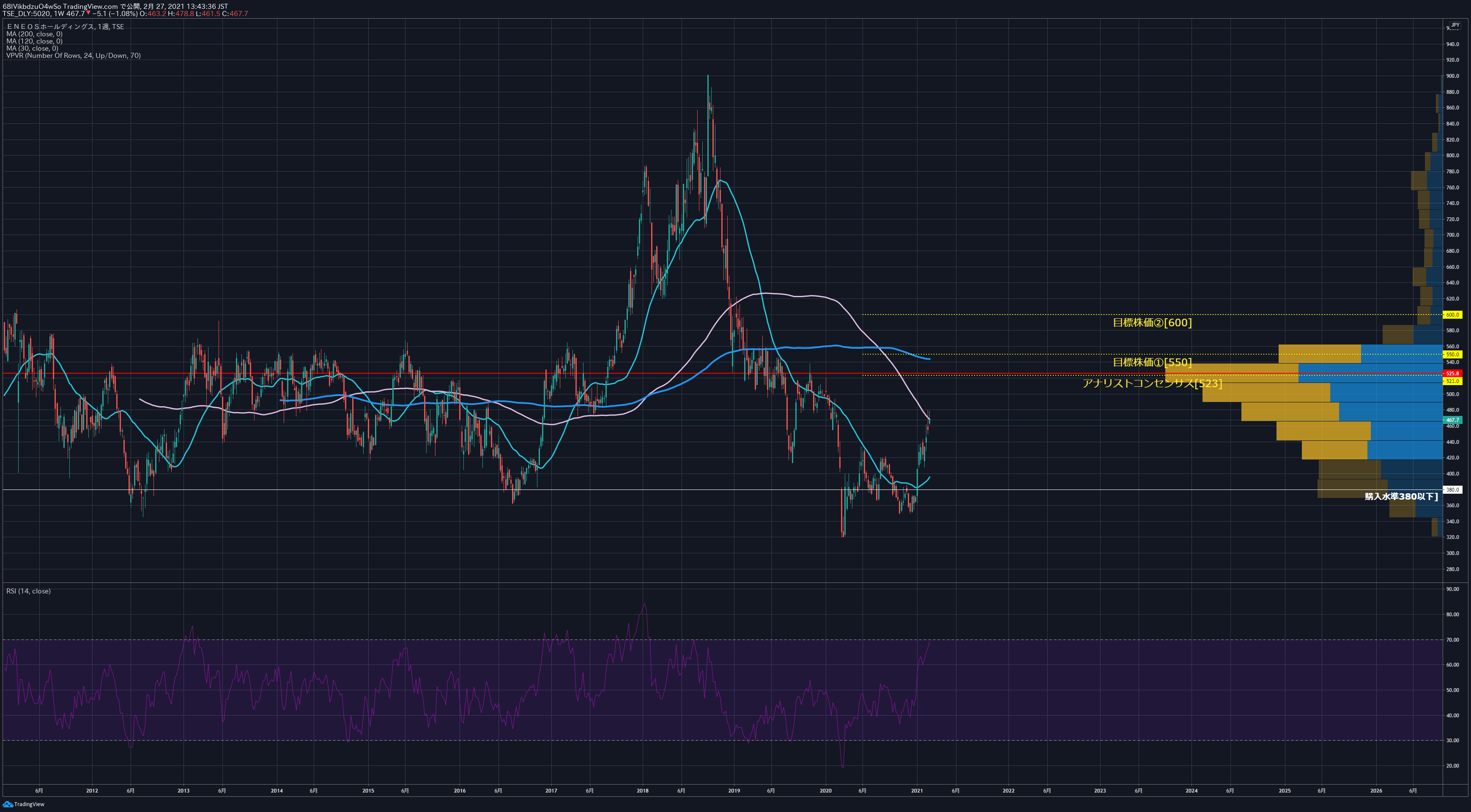
Task: Click the 2012 label on time axis
Action: tap(92, 791)
